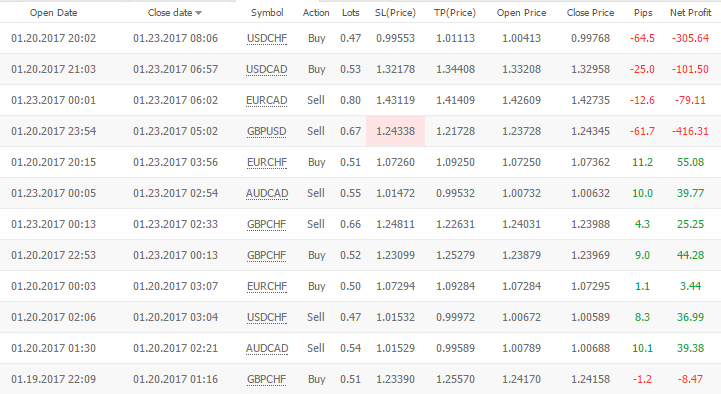Select TP price 1.25570
The height and width of the screenshot is (394, 721).
click(455, 379)
